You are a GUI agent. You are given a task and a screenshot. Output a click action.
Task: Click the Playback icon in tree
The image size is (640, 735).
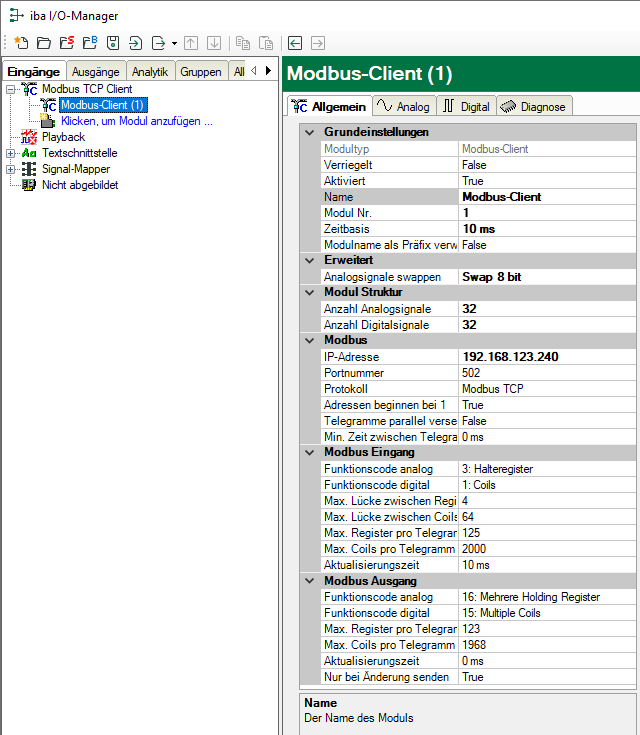click(x=29, y=137)
